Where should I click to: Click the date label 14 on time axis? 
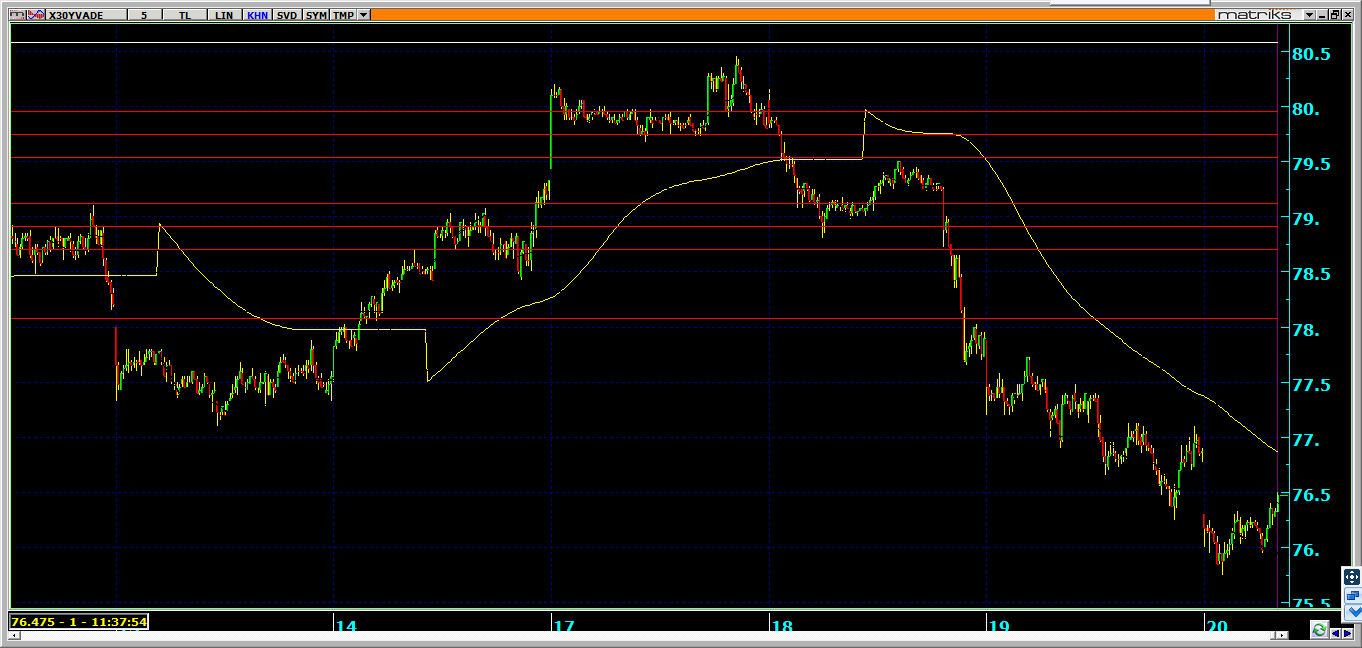pos(346,626)
